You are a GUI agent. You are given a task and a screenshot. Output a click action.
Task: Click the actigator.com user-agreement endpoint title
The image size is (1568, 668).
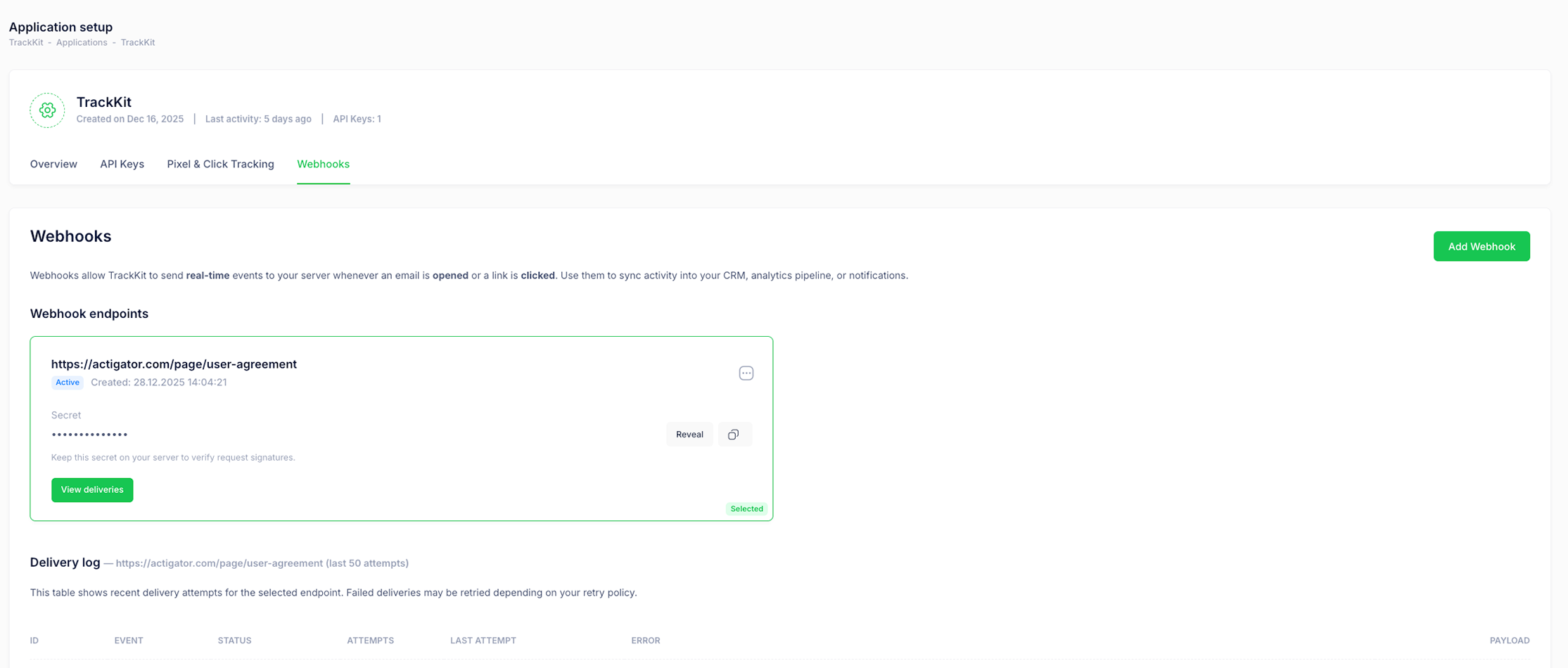[x=174, y=364]
